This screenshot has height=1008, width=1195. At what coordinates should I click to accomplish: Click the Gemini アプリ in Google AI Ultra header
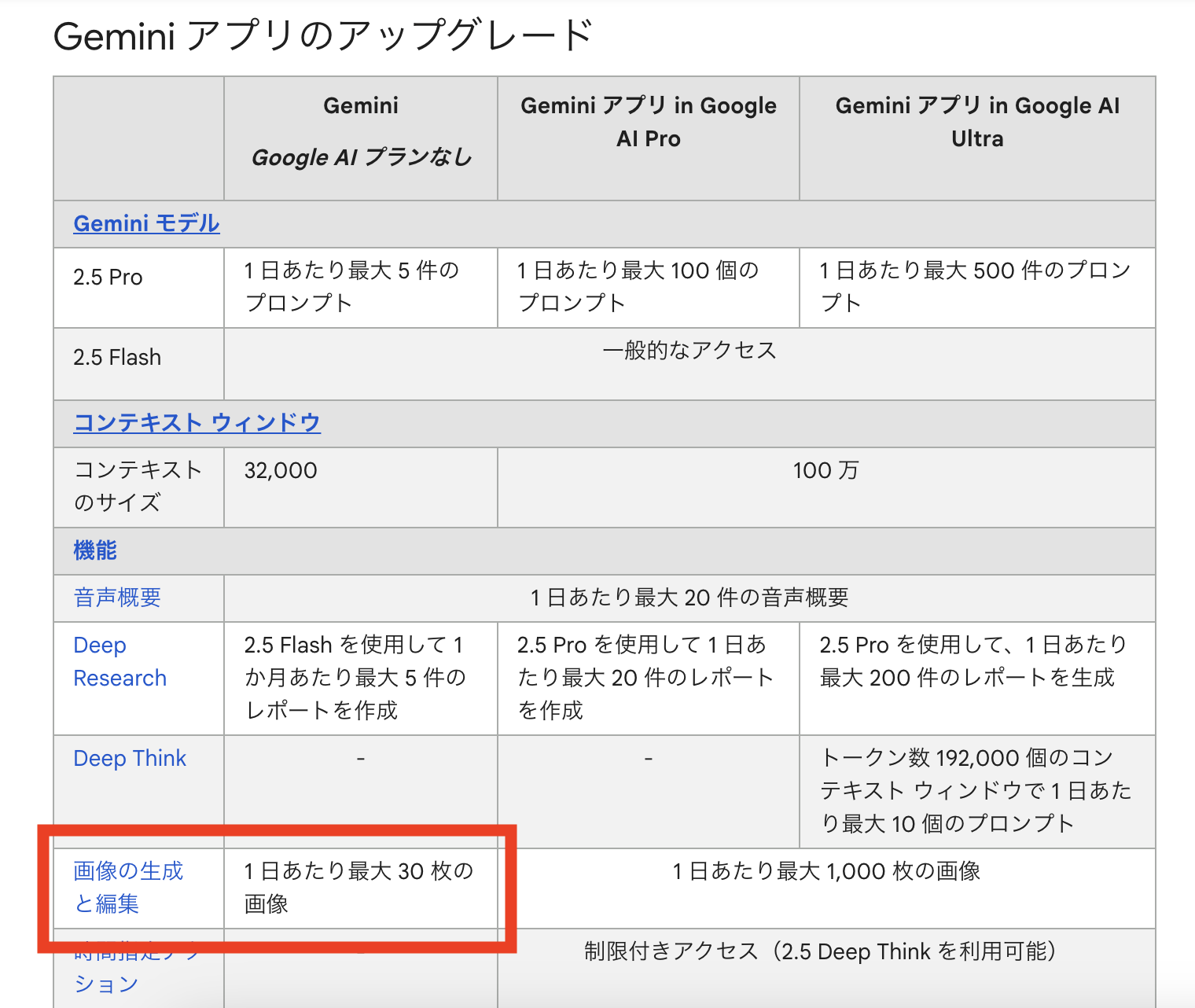[977, 122]
